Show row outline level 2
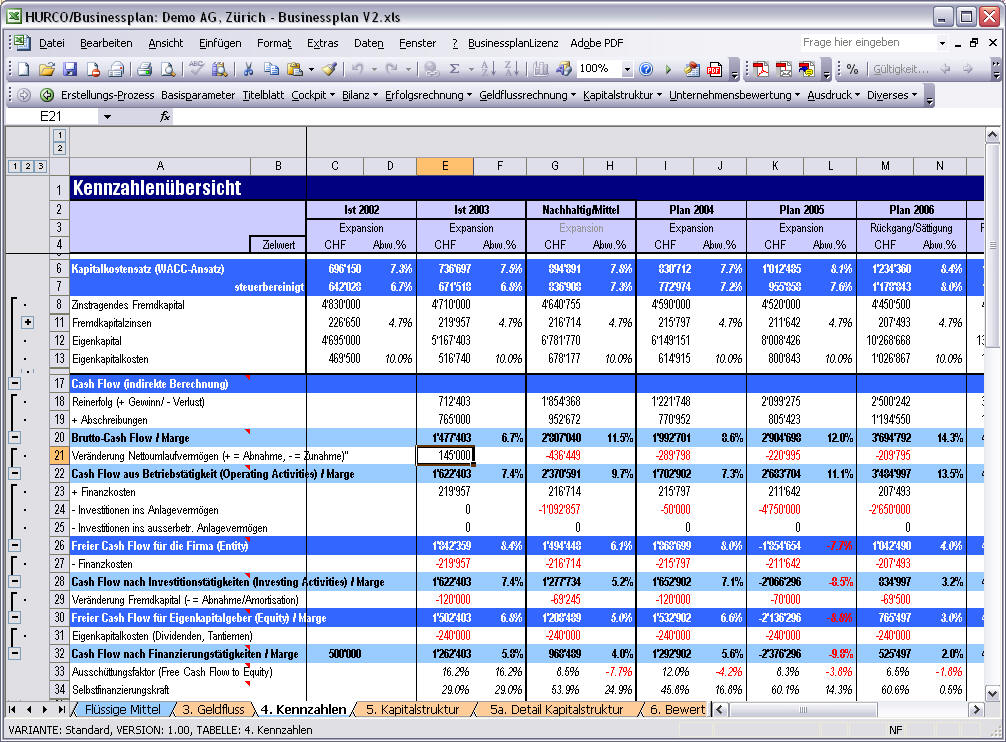1006x742 pixels. click(28, 166)
